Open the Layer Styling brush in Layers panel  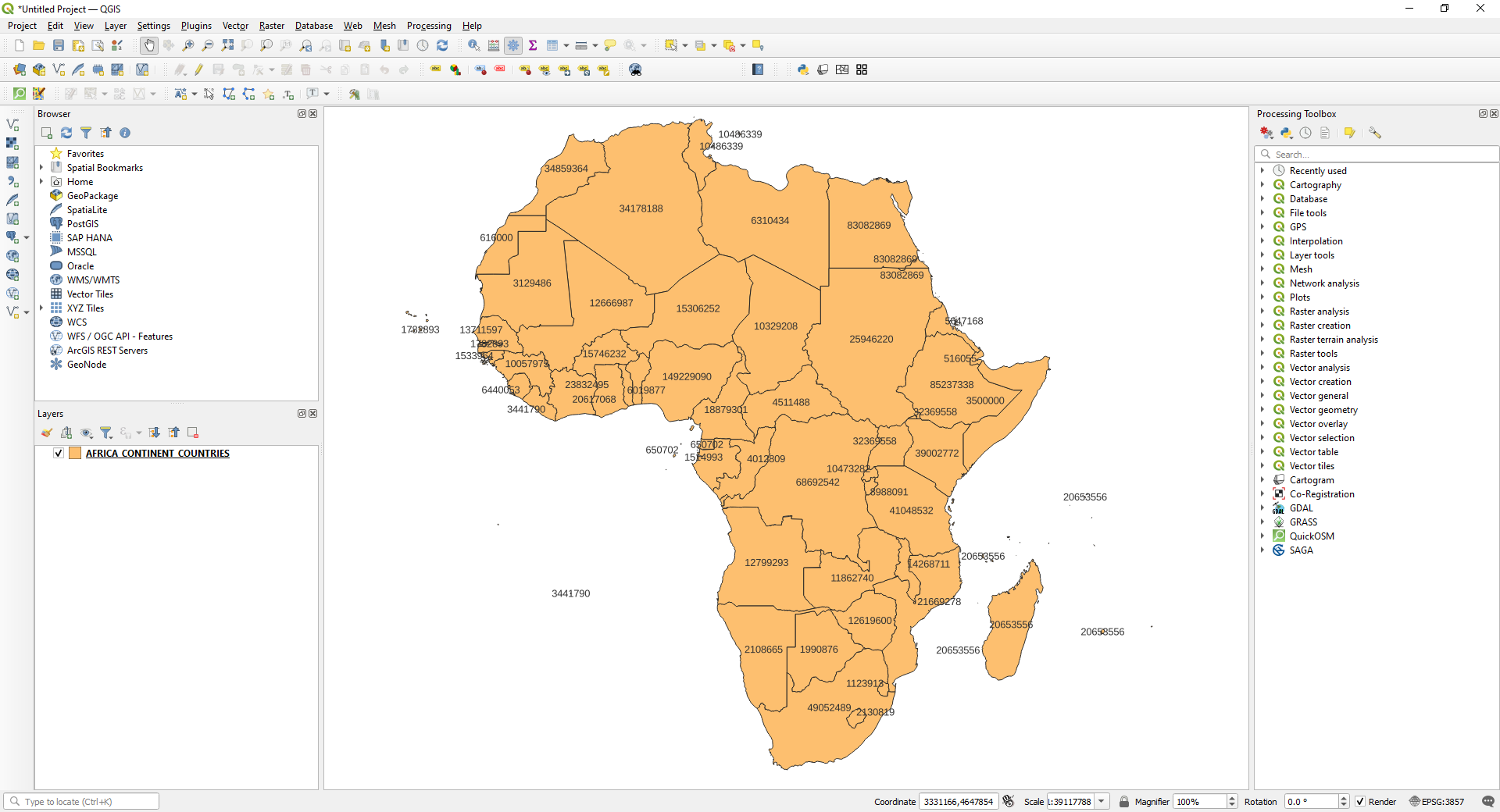(x=47, y=433)
